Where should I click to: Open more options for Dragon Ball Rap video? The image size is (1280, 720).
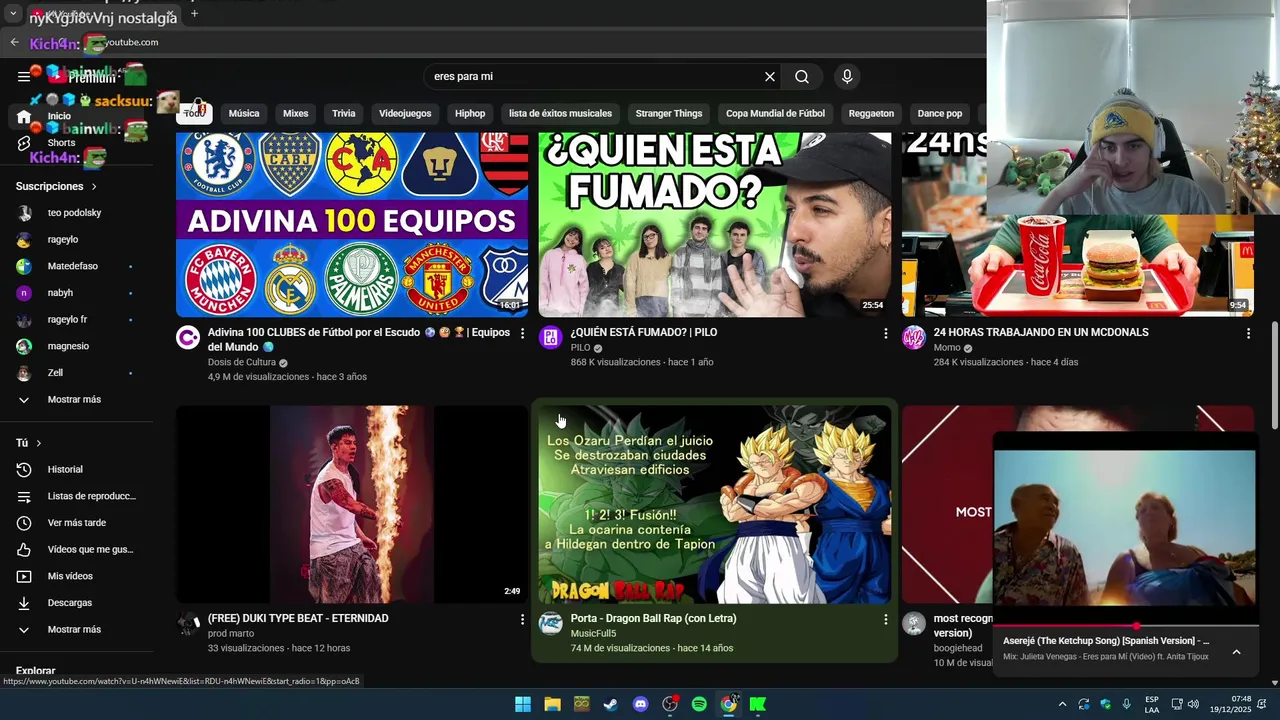pos(885,620)
